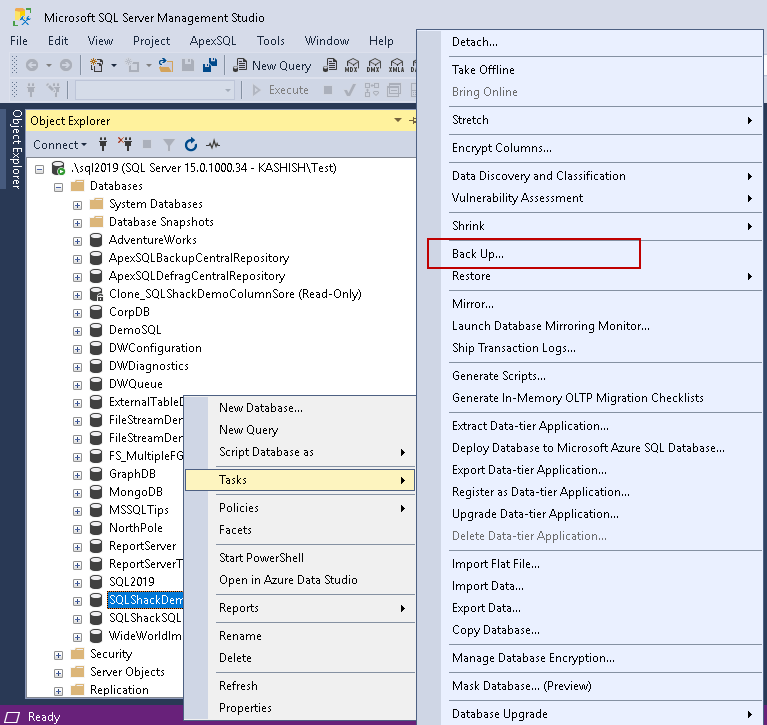Viewport: 767px width, 725px height.
Task: Select Clone_SQLShackDemoColumnSore read-only database
Action: 235,294
